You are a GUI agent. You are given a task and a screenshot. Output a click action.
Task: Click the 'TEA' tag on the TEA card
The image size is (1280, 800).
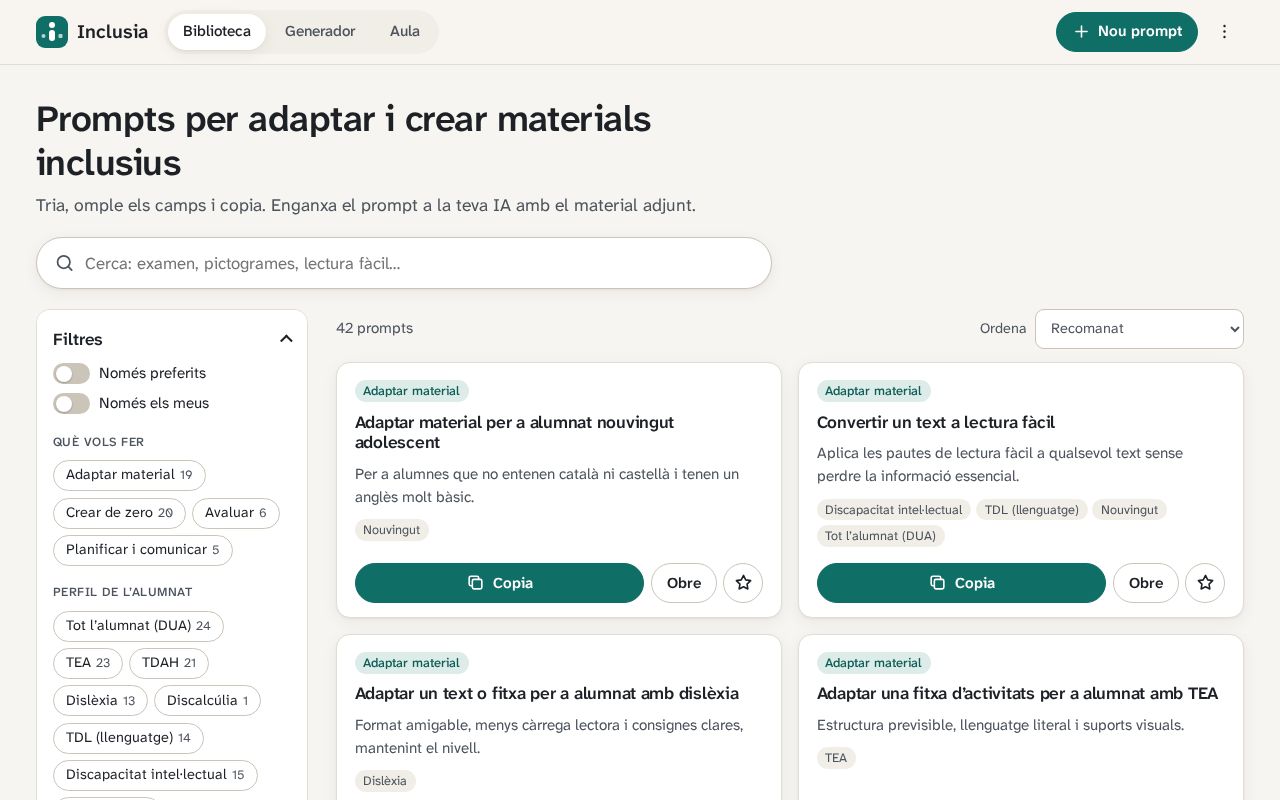click(836, 758)
